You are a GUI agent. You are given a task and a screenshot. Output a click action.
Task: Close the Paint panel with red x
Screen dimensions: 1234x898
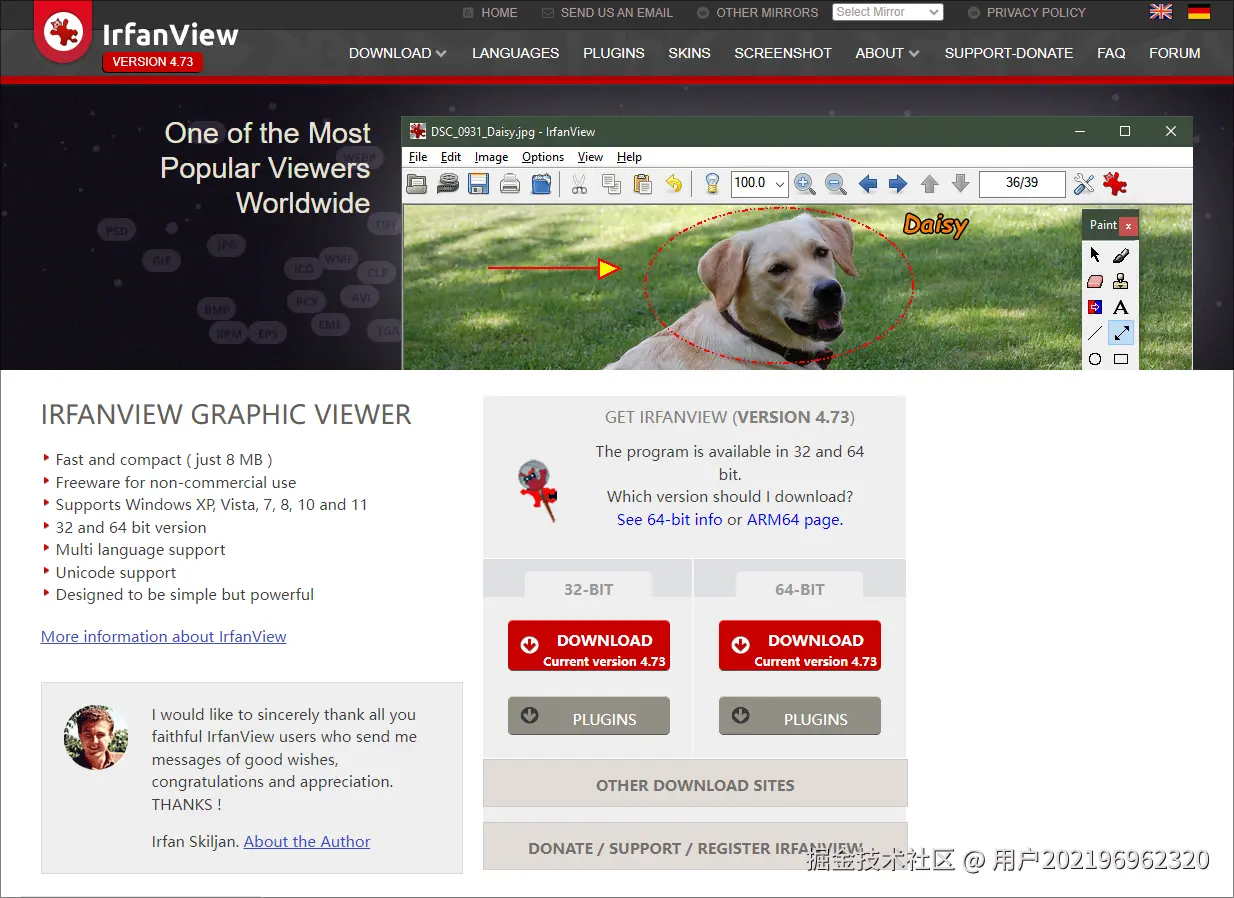click(1128, 226)
